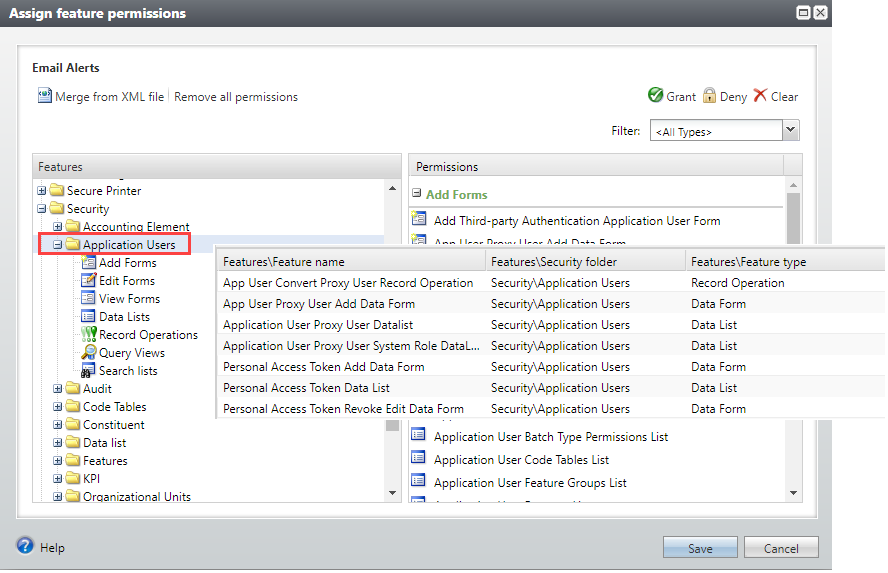
Task: Select App User Convert Proxy User Record Operation row
Action: [551, 283]
